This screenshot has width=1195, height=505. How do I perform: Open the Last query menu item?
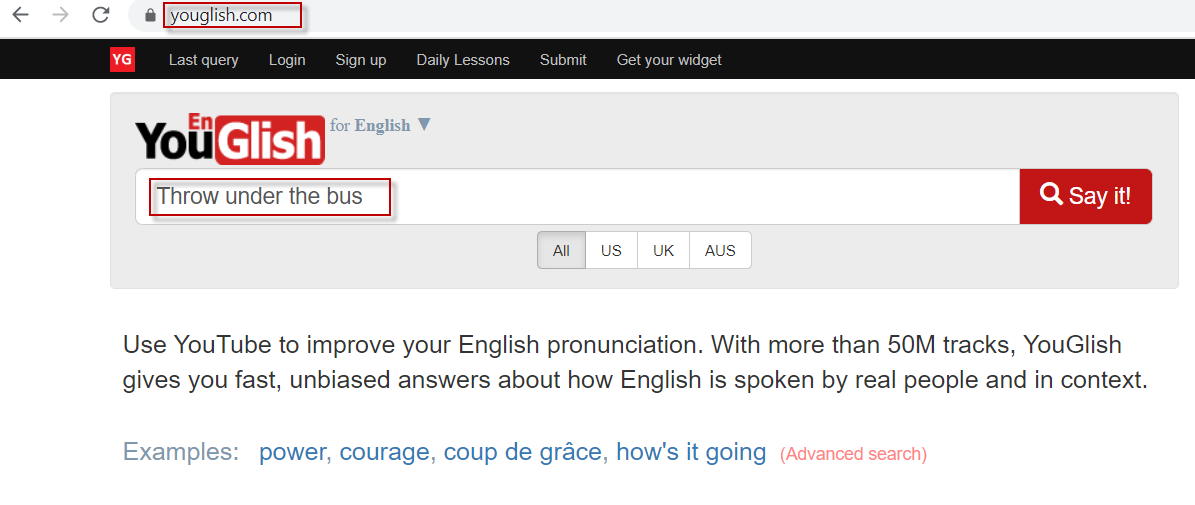203,60
